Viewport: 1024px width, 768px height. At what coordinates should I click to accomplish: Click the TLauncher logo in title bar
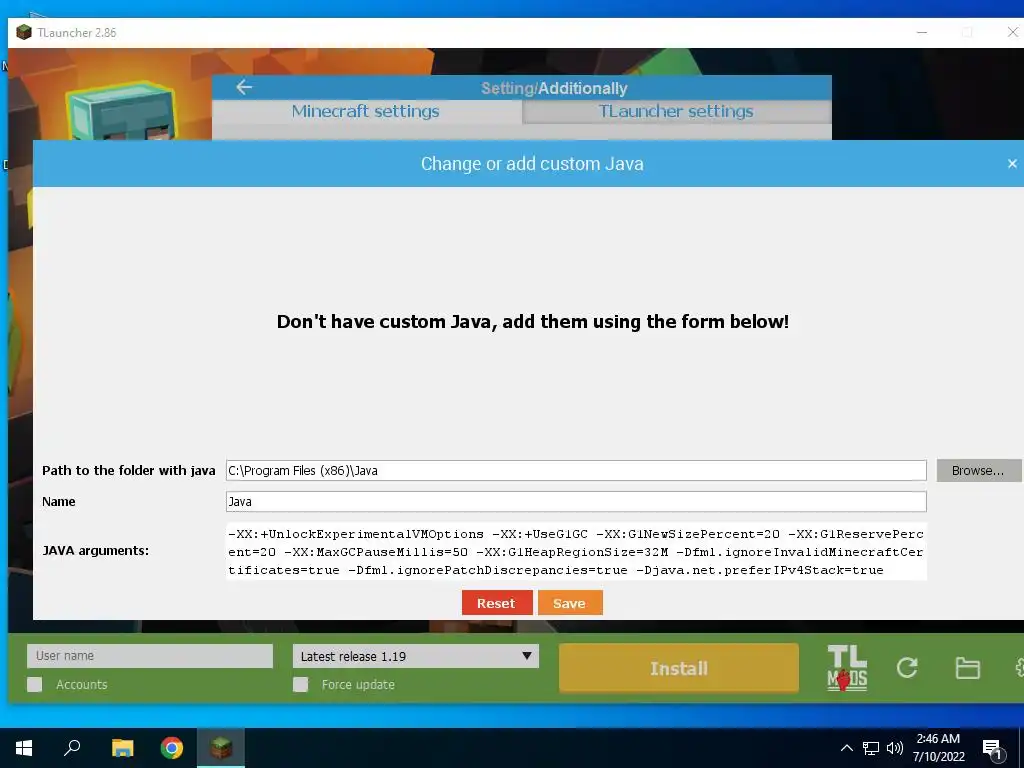point(24,32)
